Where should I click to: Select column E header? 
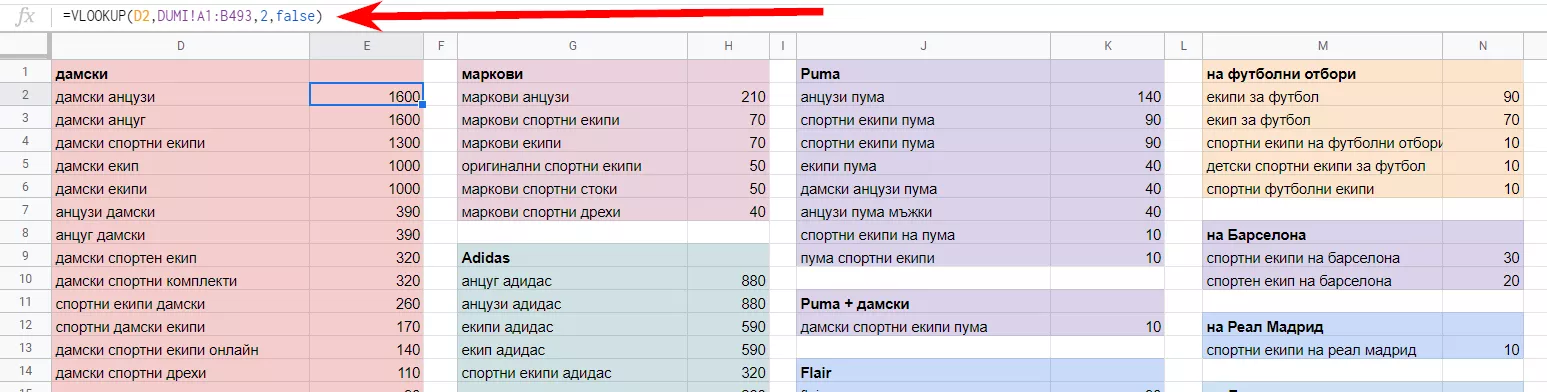(366, 45)
